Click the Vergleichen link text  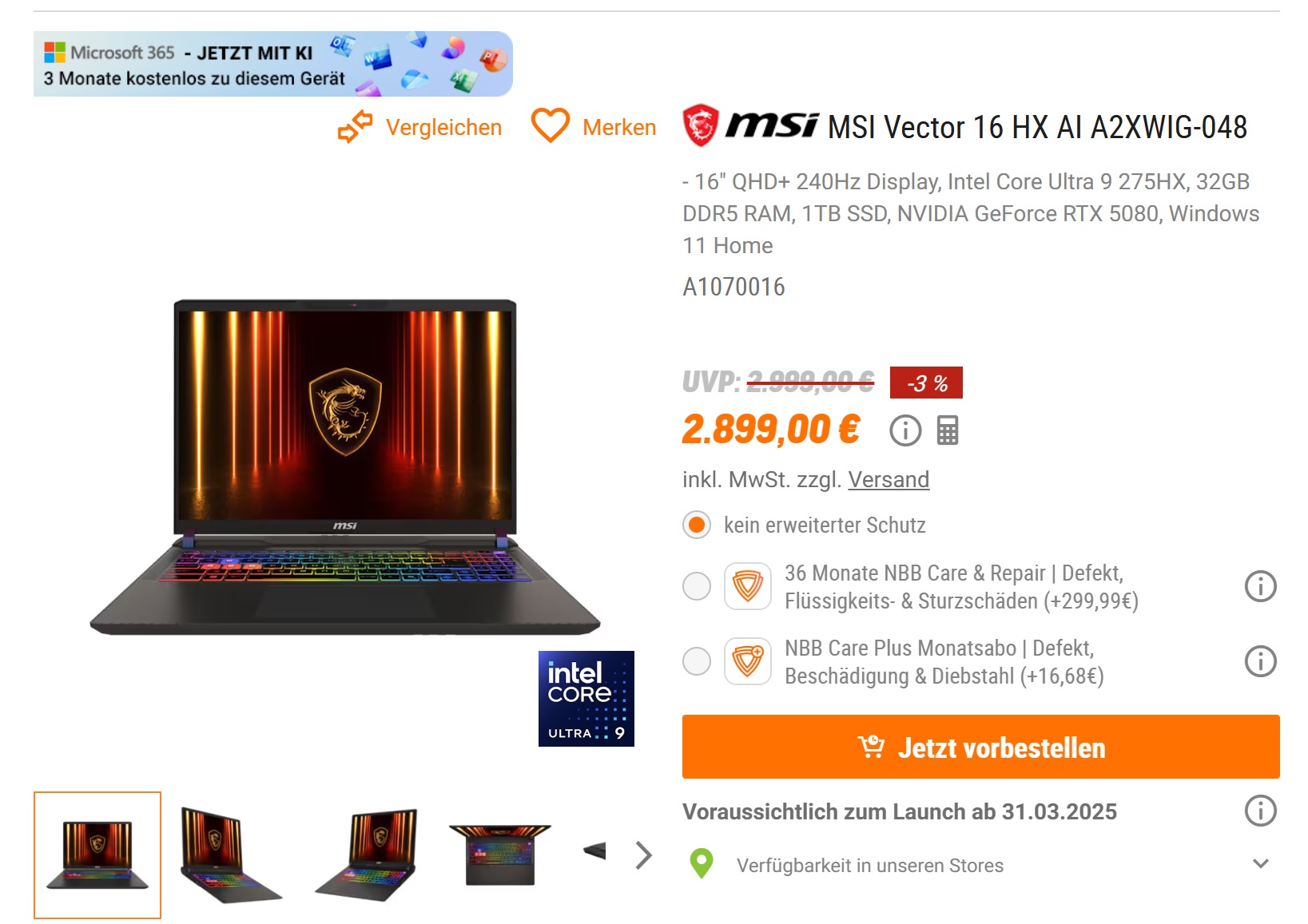coord(443,127)
